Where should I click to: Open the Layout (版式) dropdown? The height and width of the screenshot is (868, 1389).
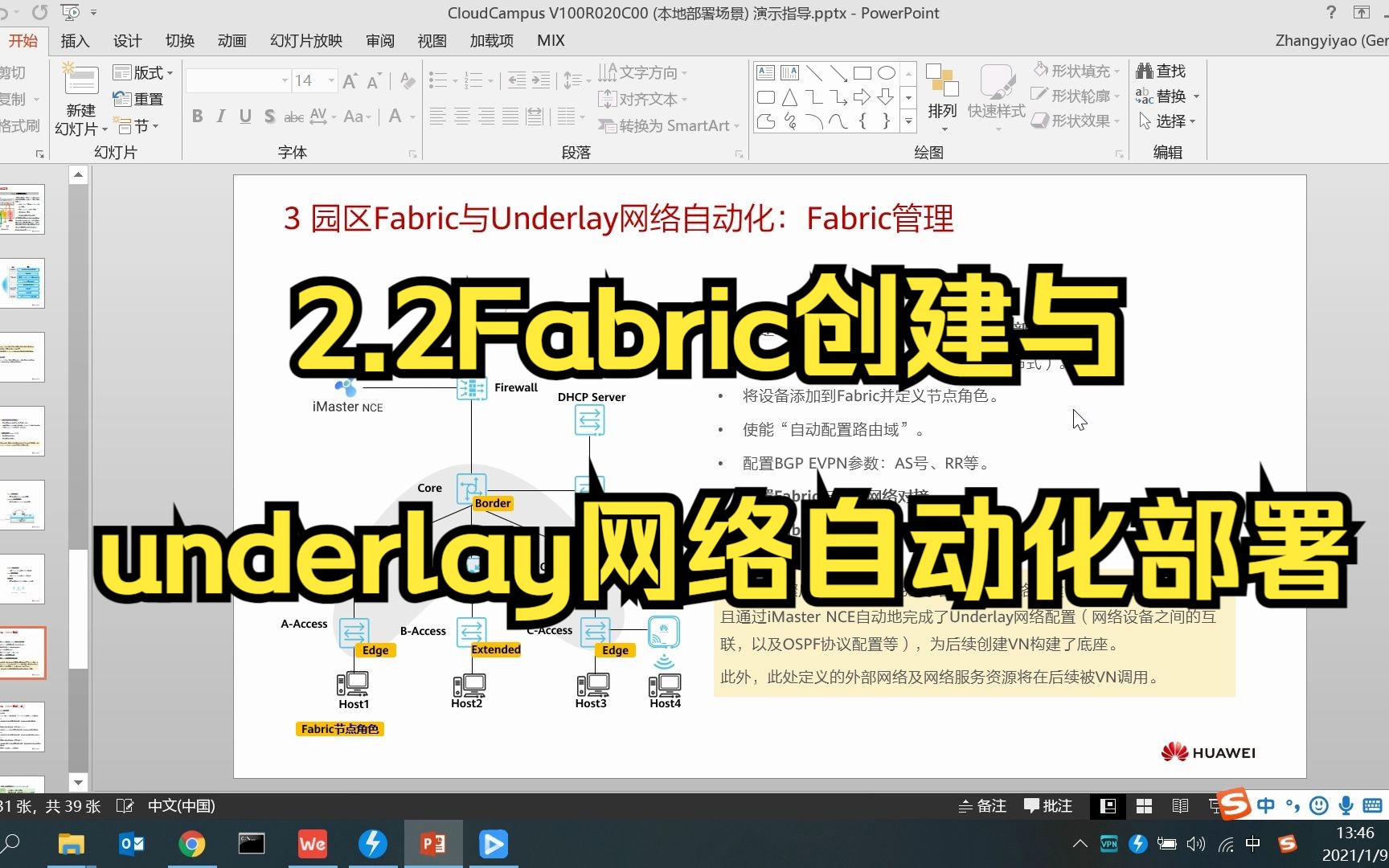tap(143, 72)
